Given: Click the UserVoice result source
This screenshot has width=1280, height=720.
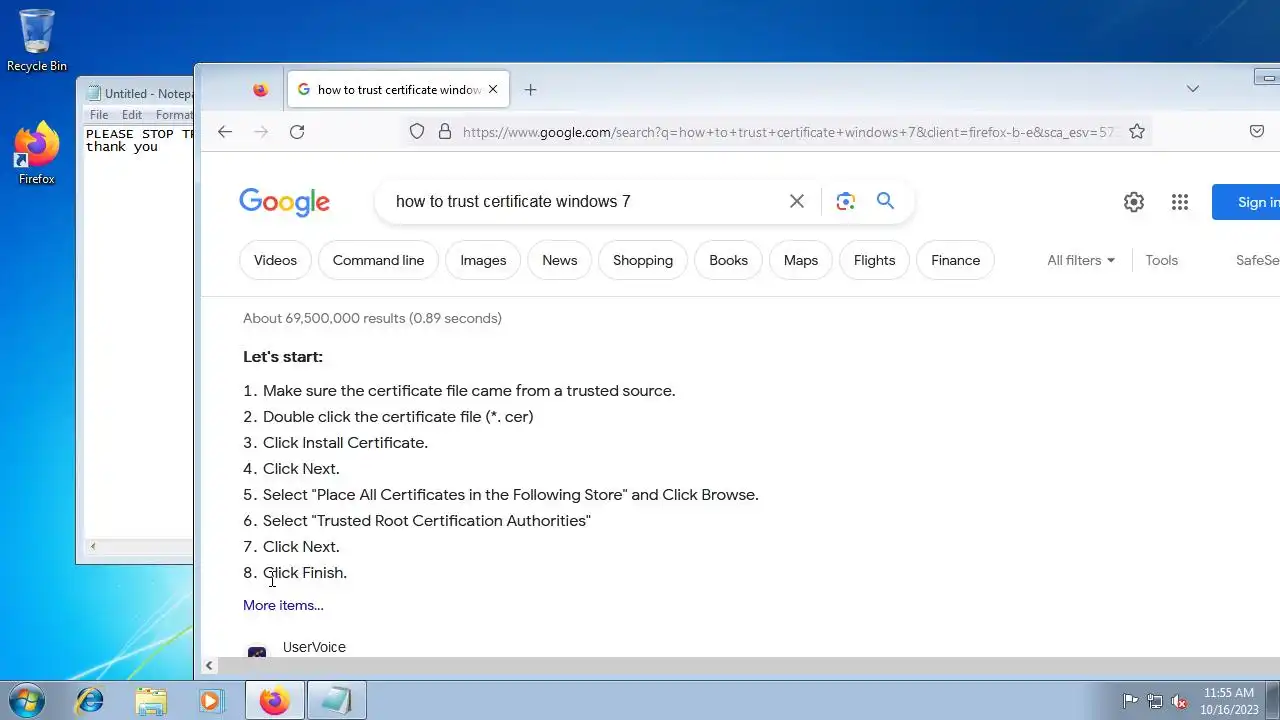Looking at the screenshot, I should (314, 647).
